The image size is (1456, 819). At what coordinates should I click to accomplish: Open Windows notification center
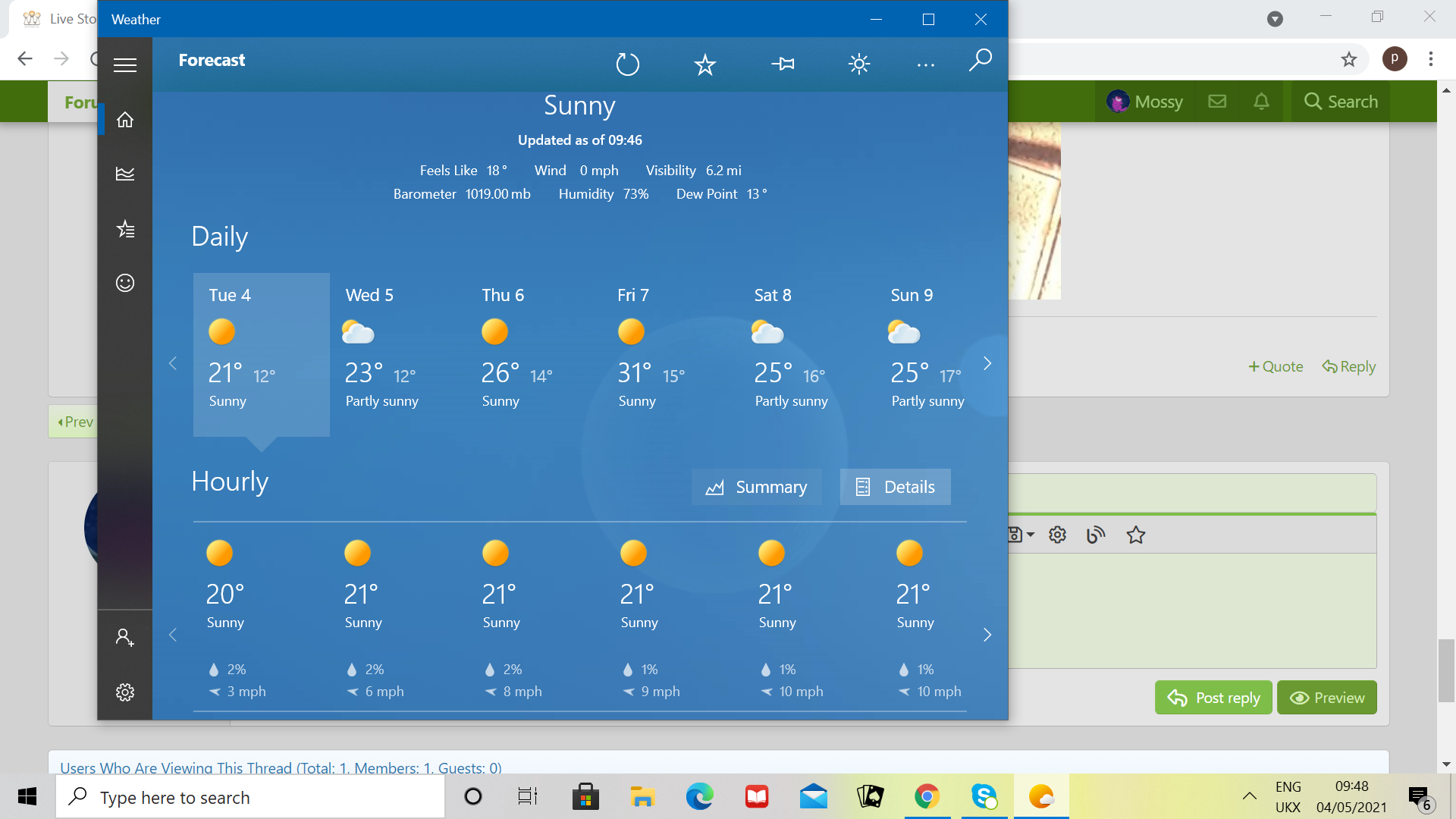[x=1421, y=798]
